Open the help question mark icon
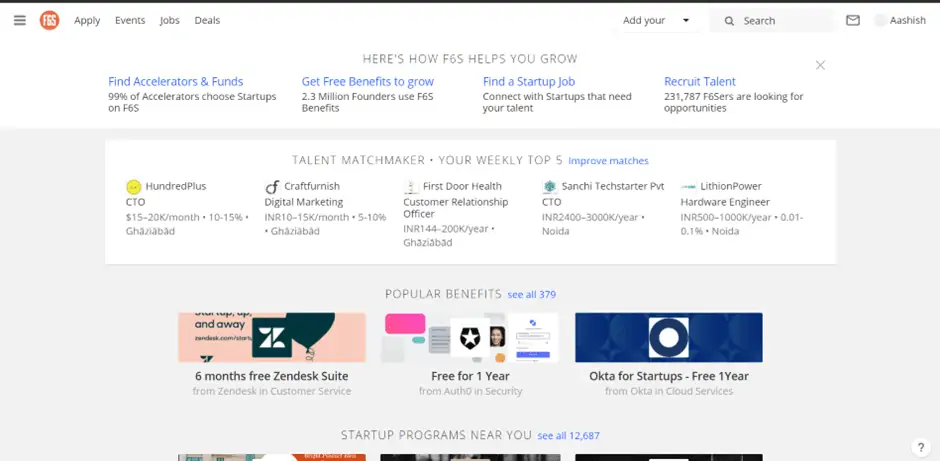 pos(921,448)
